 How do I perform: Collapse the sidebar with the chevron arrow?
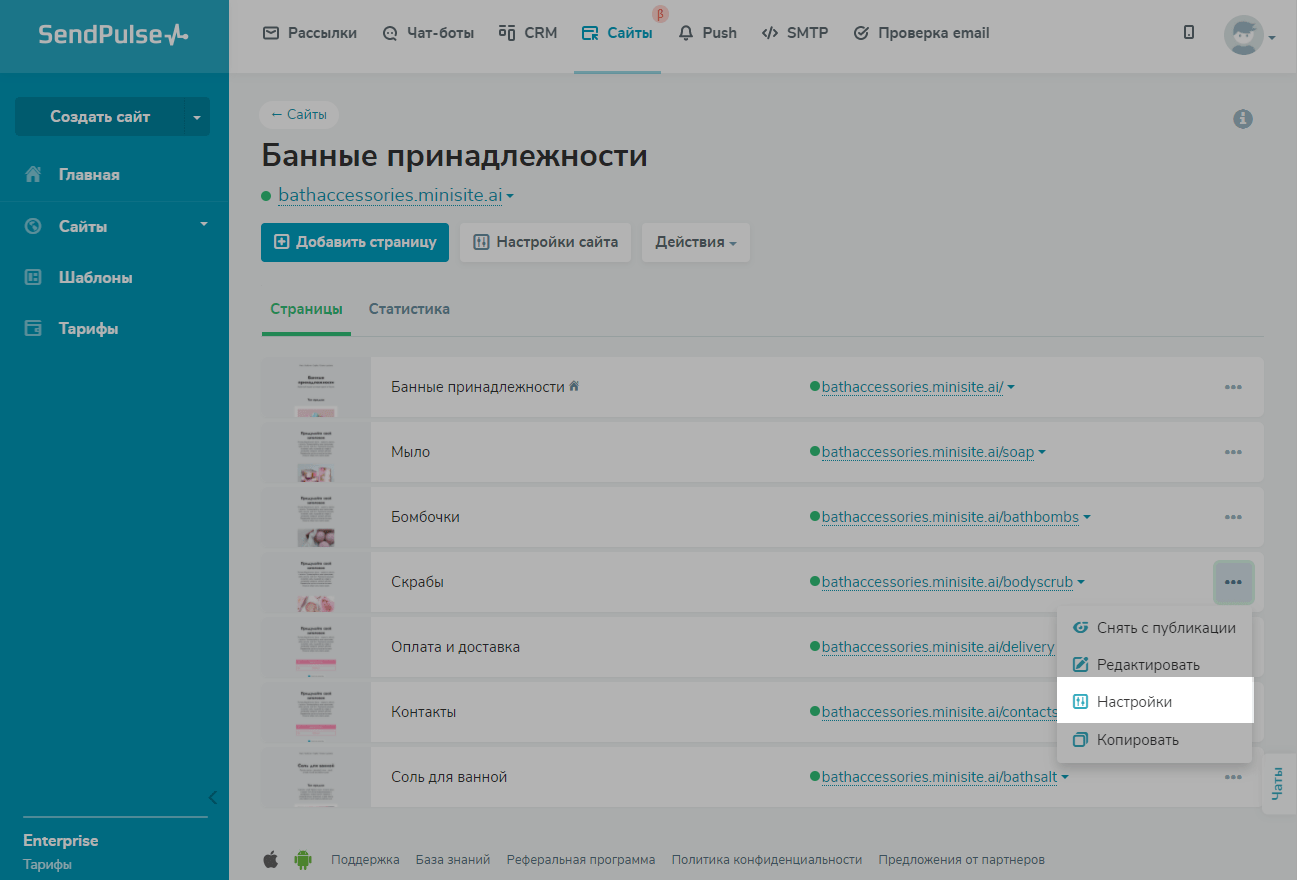(212, 797)
